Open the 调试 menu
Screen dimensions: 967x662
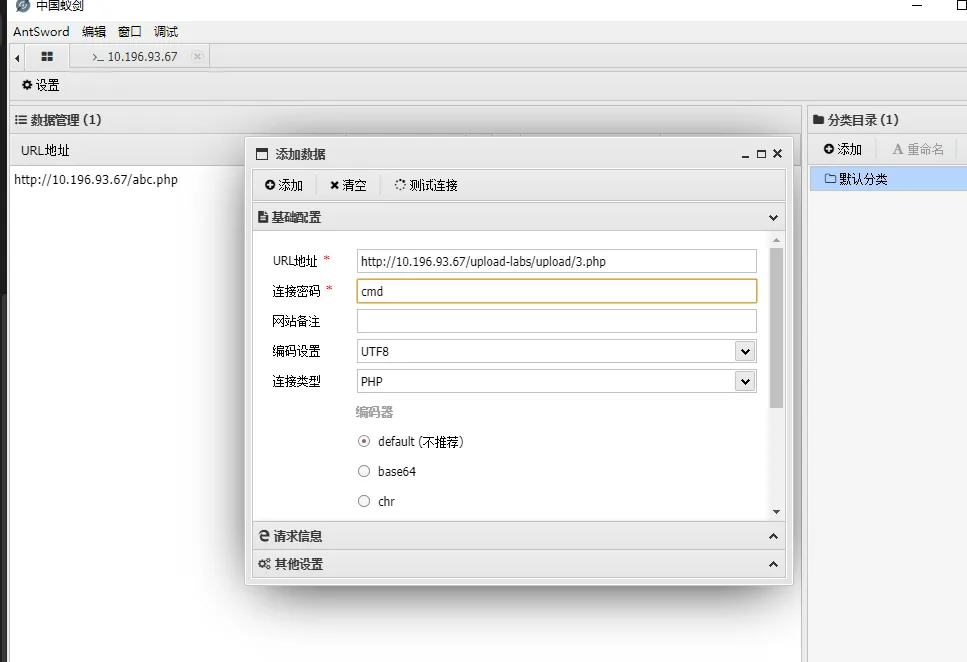pos(166,31)
